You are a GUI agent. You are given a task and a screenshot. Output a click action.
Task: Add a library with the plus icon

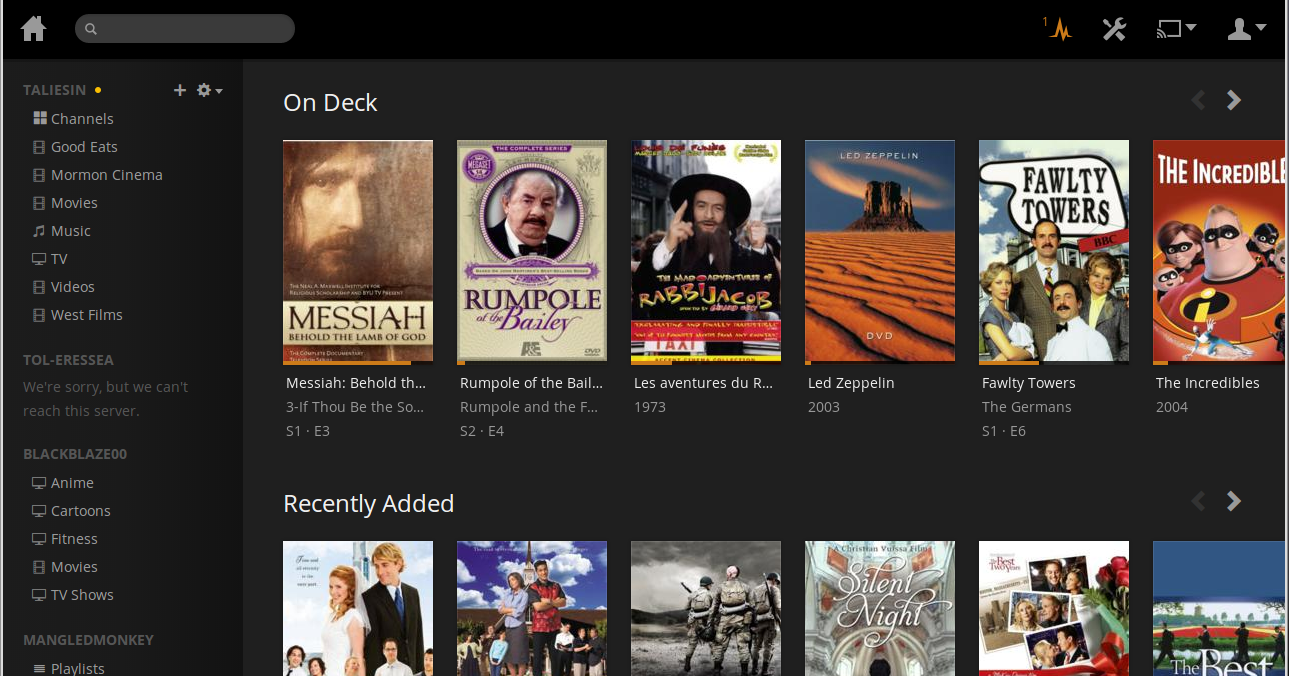(180, 90)
